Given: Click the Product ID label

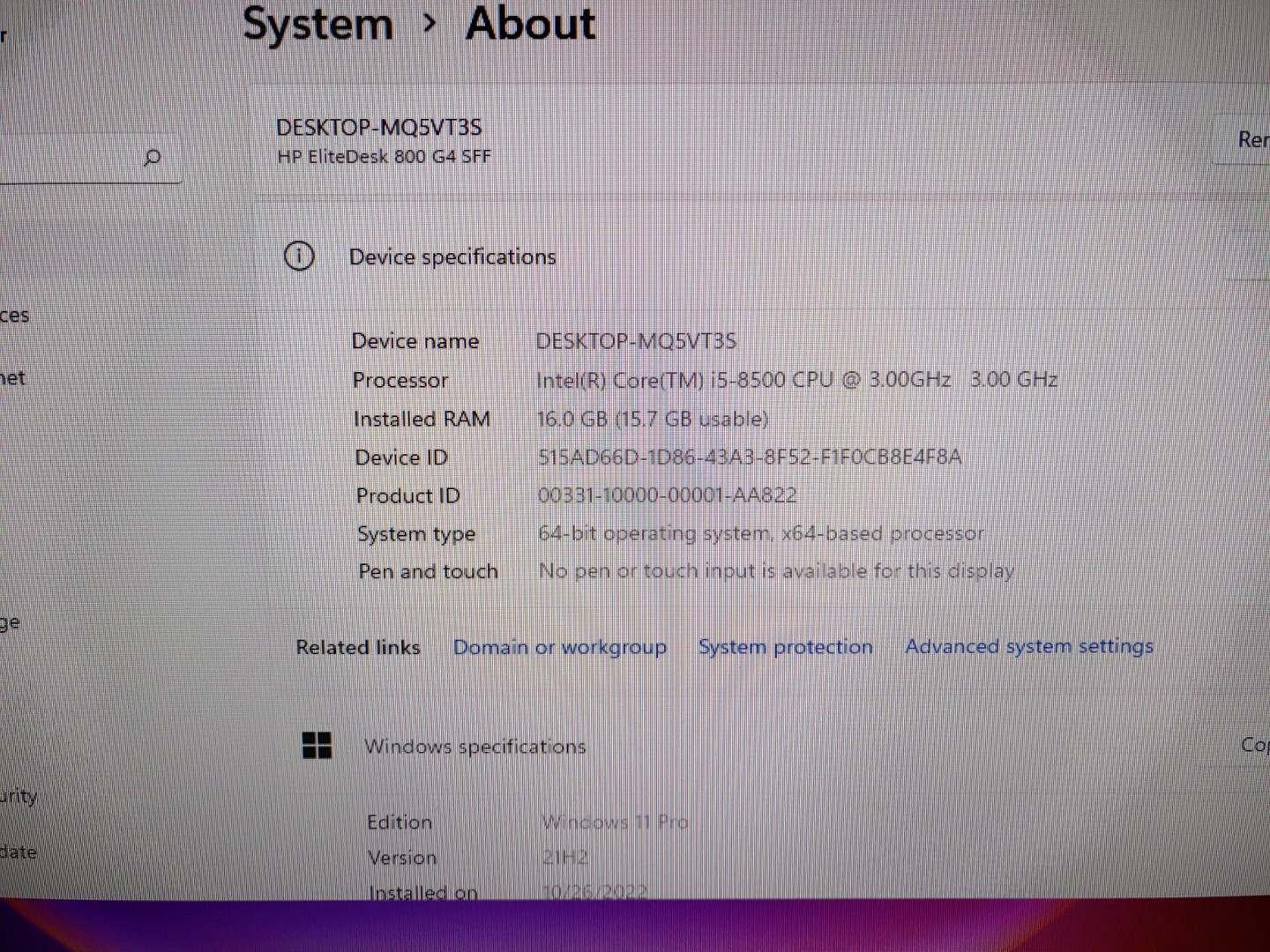Looking at the screenshot, I should [408, 495].
